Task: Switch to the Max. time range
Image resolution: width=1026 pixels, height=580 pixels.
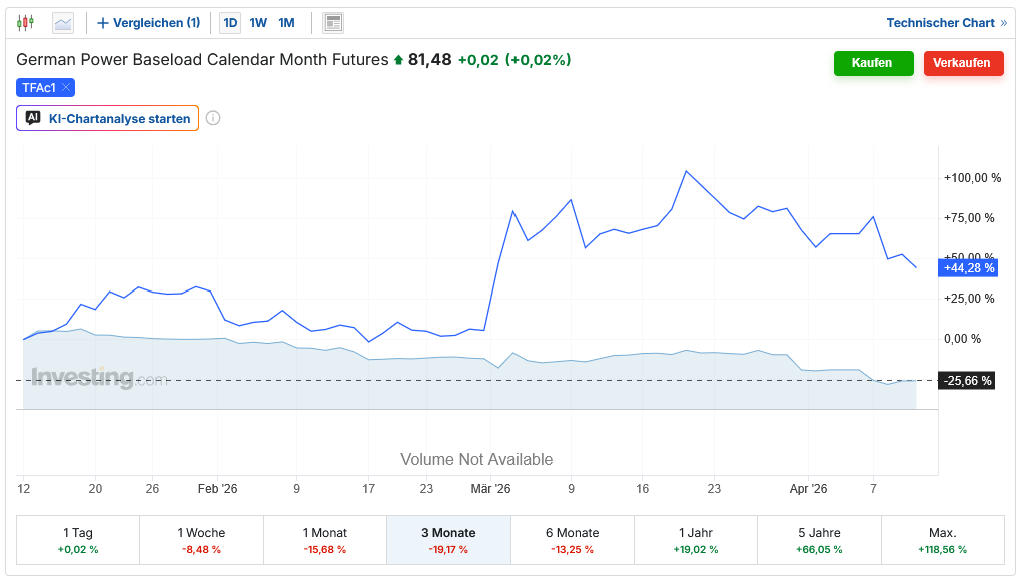Action: (942, 540)
